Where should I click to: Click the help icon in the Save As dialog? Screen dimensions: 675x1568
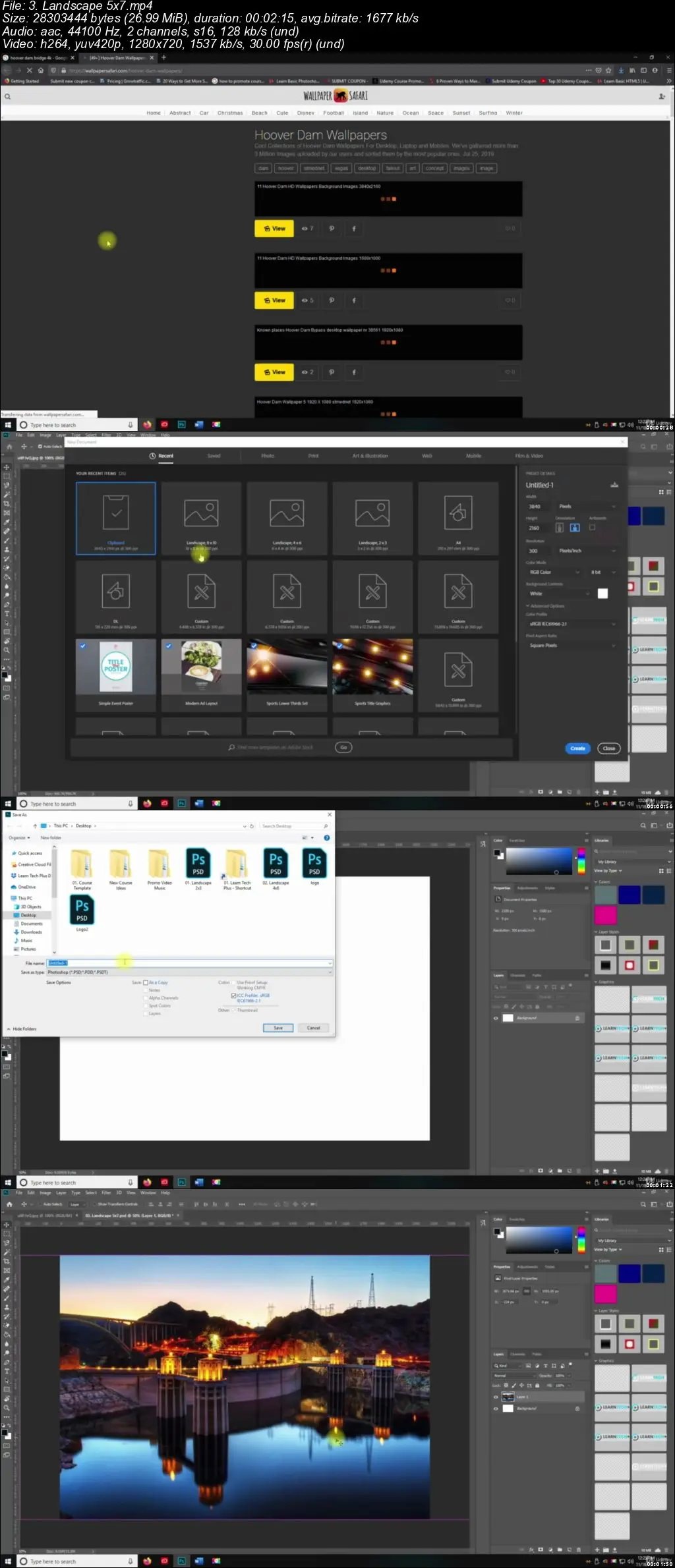click(x=326, y=838)
